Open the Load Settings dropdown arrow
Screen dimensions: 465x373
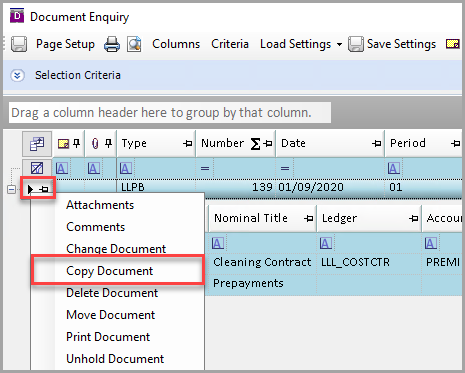click(x=339, y=44)
